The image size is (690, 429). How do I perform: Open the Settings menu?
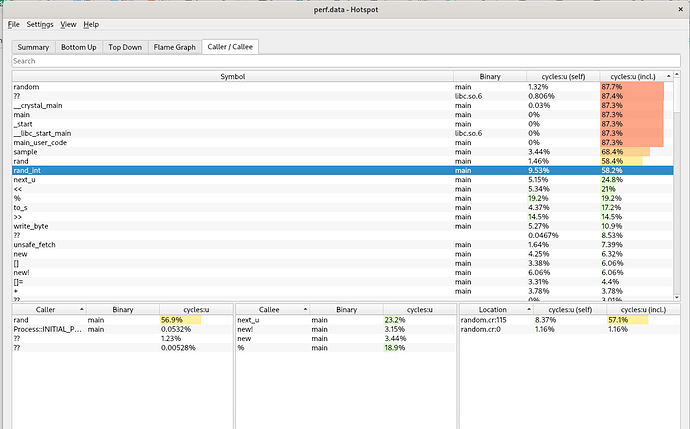(x=40, y=25)
